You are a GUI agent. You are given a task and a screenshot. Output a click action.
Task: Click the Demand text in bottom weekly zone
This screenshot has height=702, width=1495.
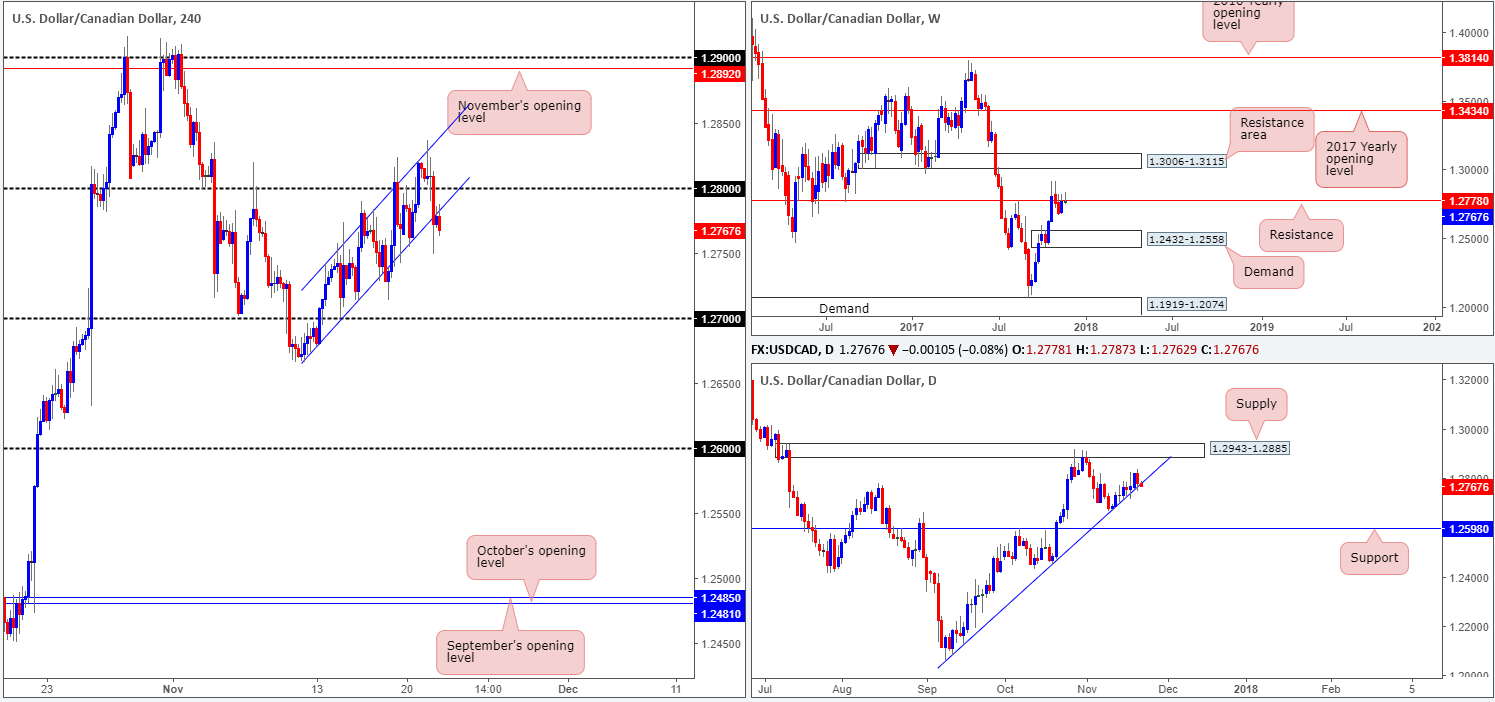click(843, 308)
